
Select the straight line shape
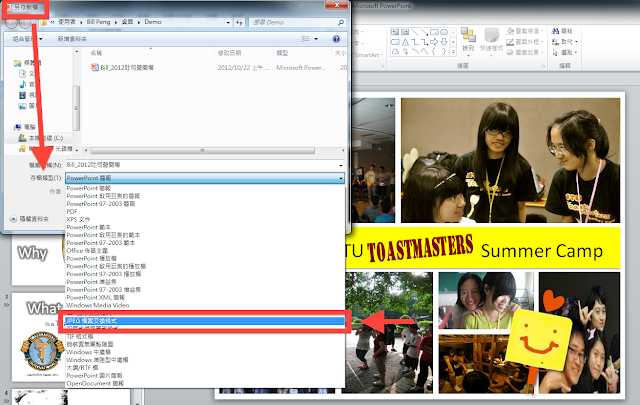(415, 32)
